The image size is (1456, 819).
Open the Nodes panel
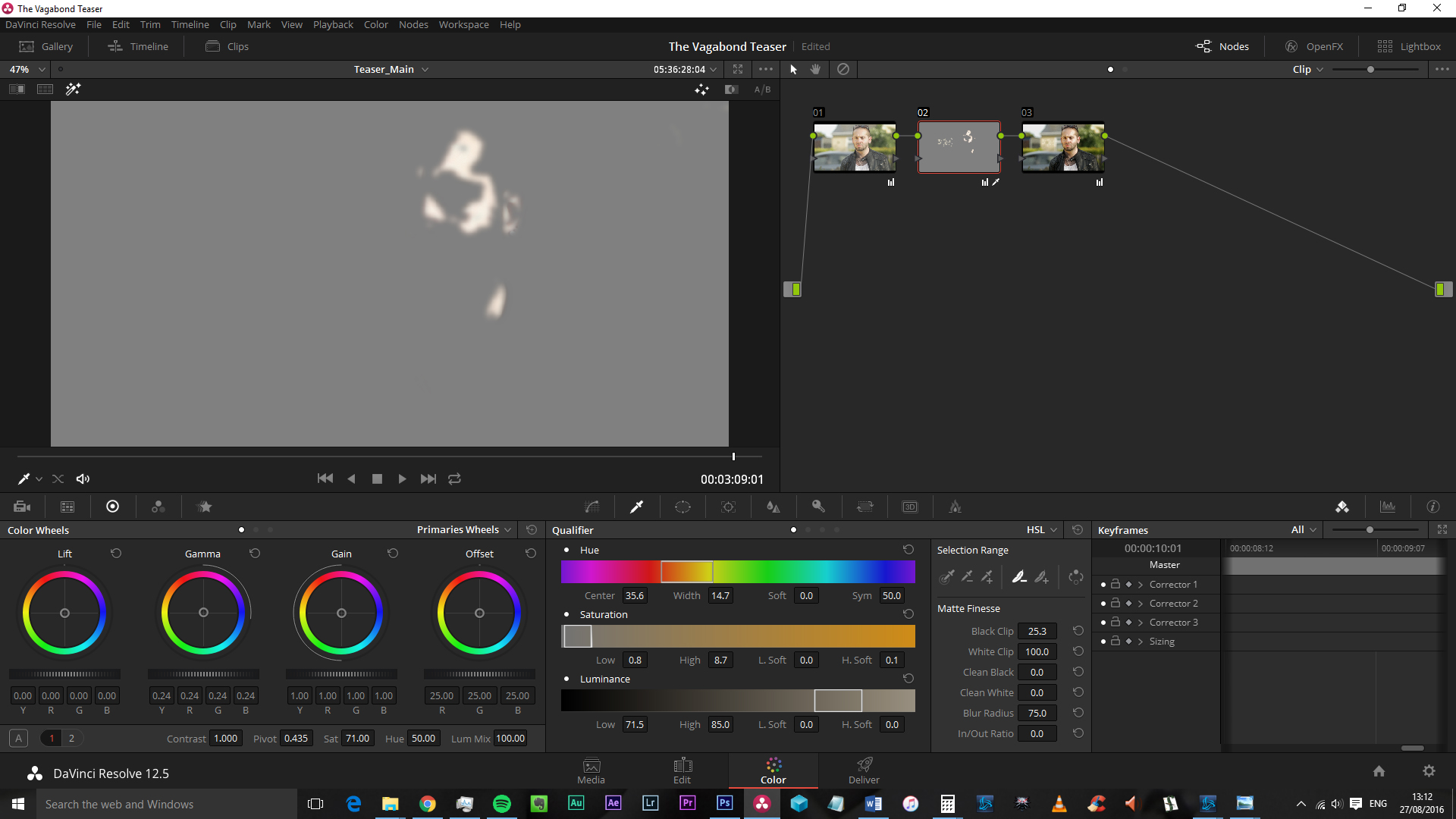click(1222, 46)
